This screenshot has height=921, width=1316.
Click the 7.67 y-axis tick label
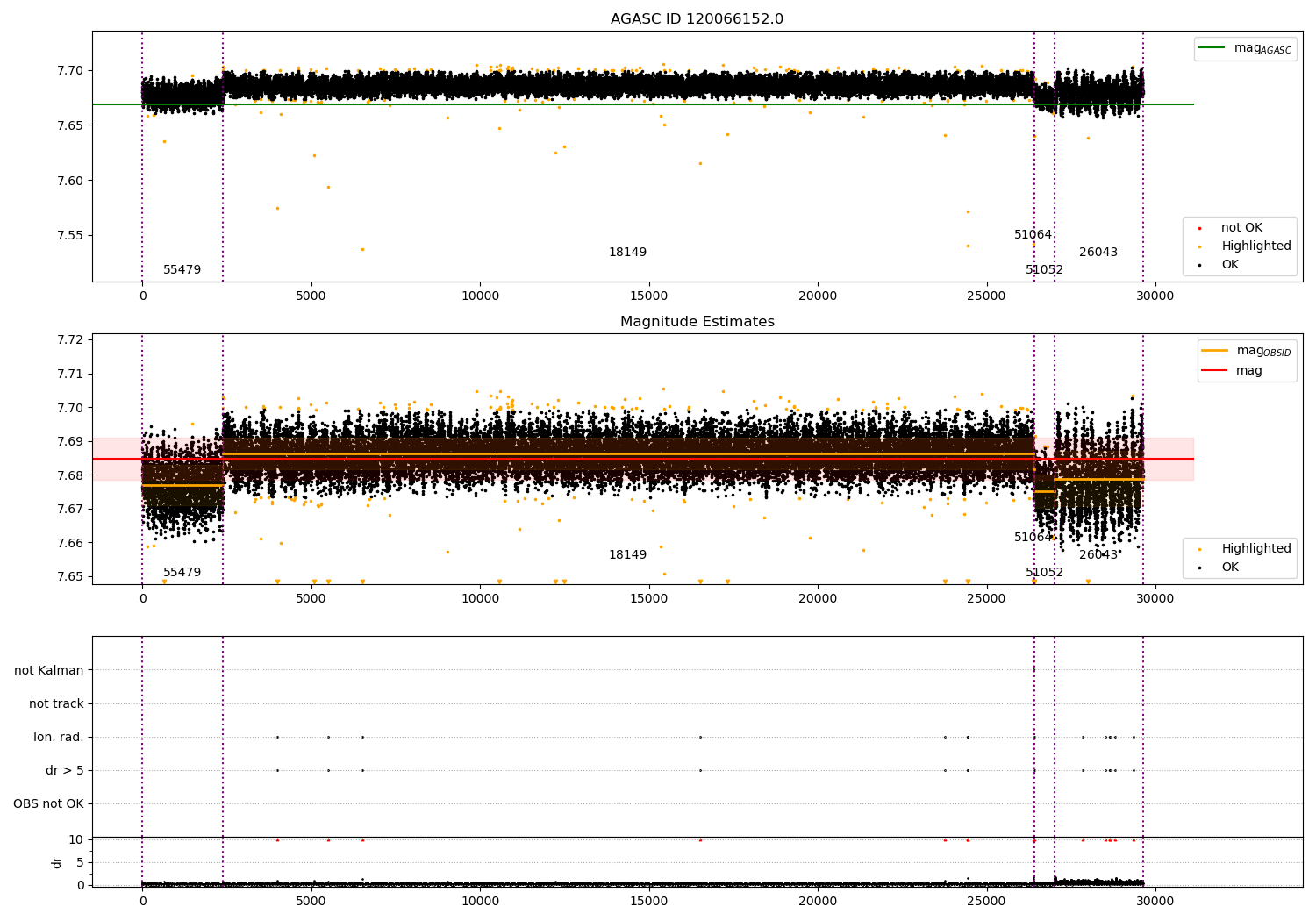(x=68, y=509)
